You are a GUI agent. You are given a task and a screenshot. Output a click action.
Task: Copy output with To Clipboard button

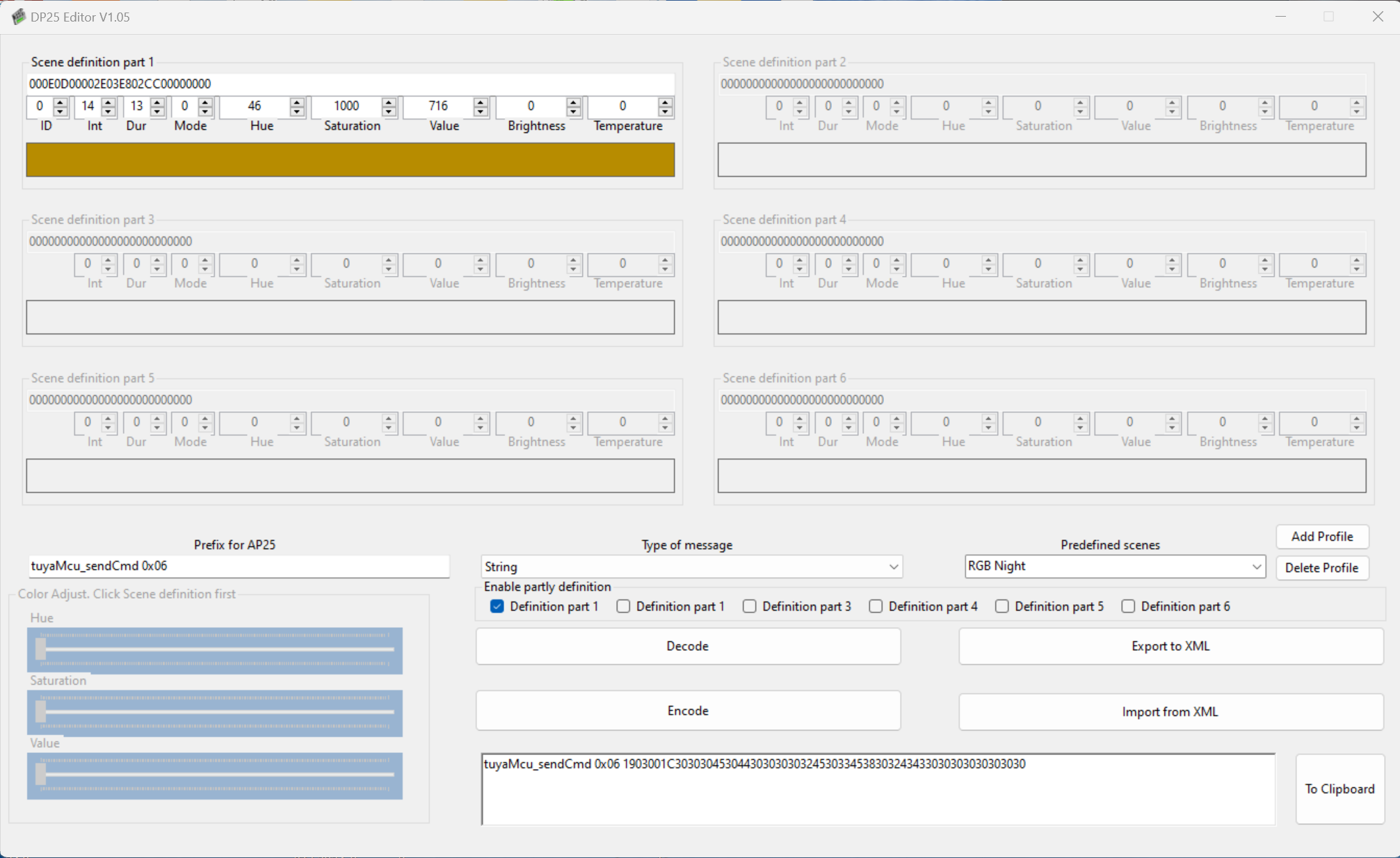(x=1339, y=788)
